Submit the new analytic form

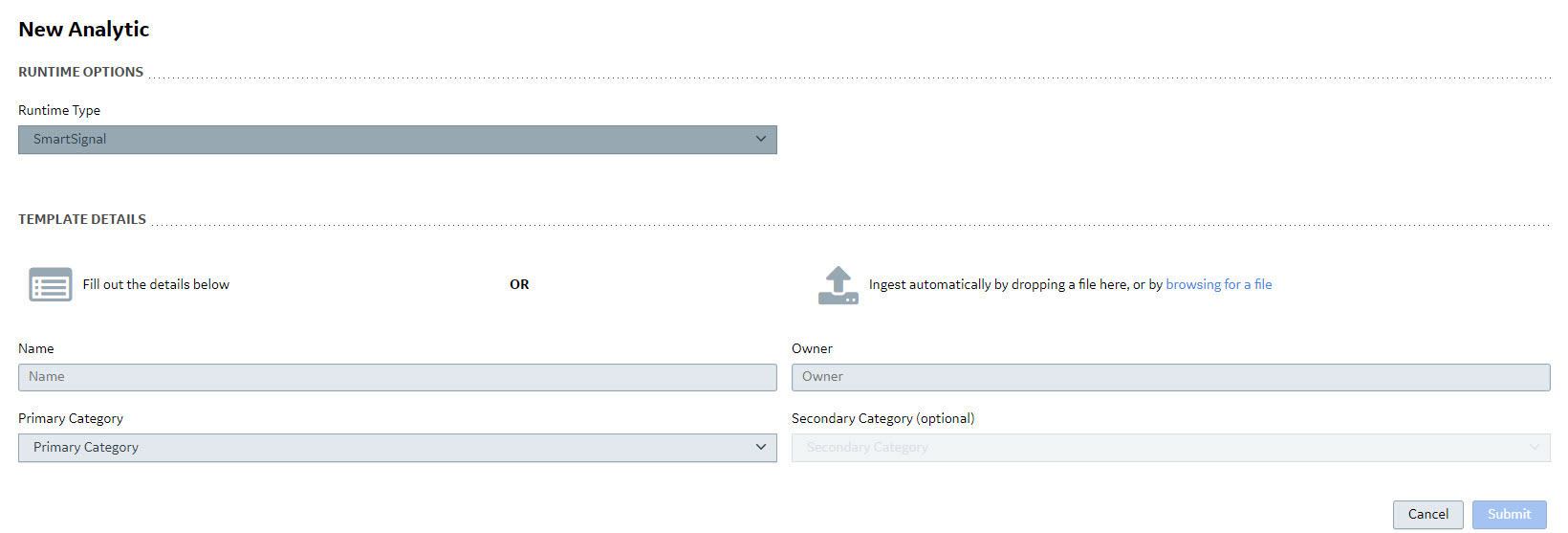click(x=1510, y=515)
